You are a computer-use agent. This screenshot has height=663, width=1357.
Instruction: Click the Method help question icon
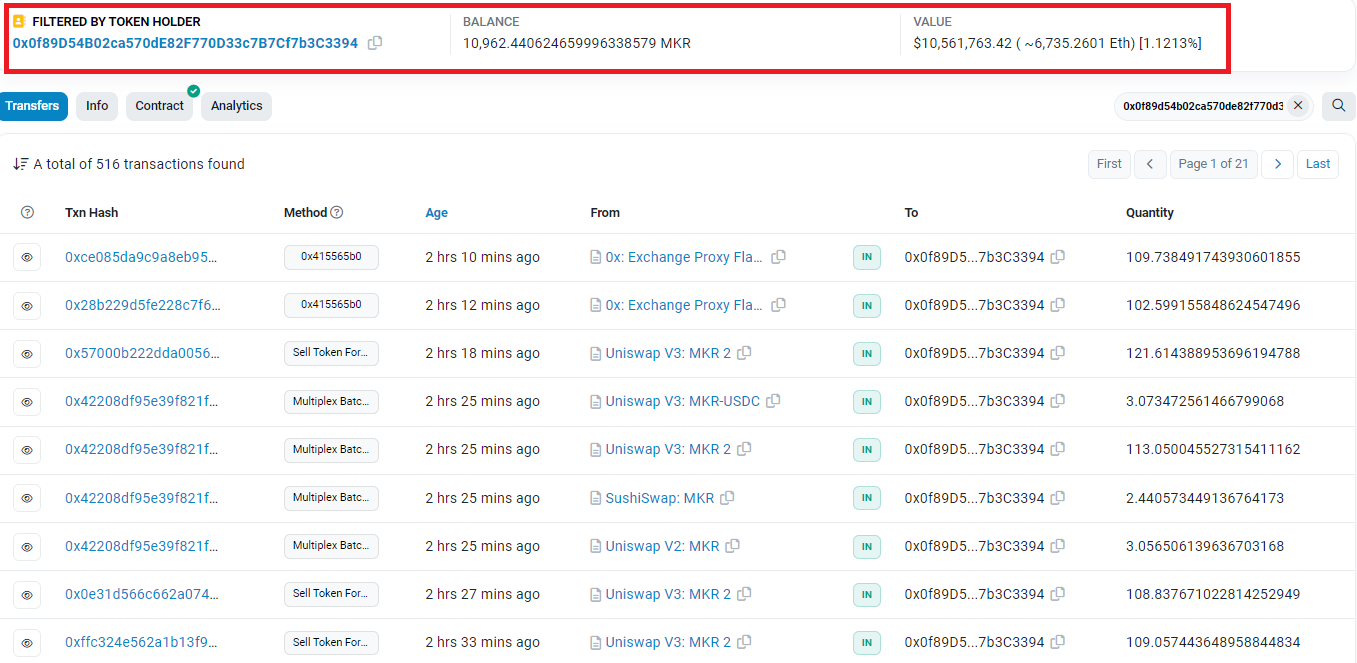pos(337,212)
